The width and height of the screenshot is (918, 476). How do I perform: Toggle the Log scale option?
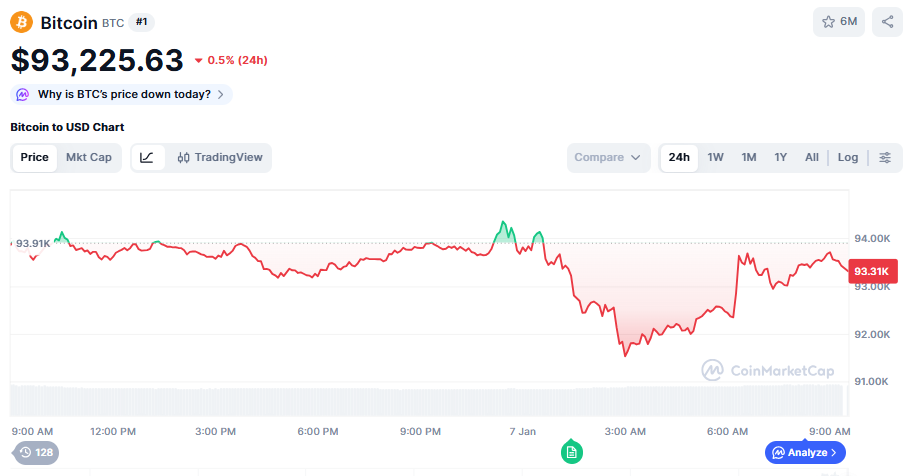click(848, 157)
